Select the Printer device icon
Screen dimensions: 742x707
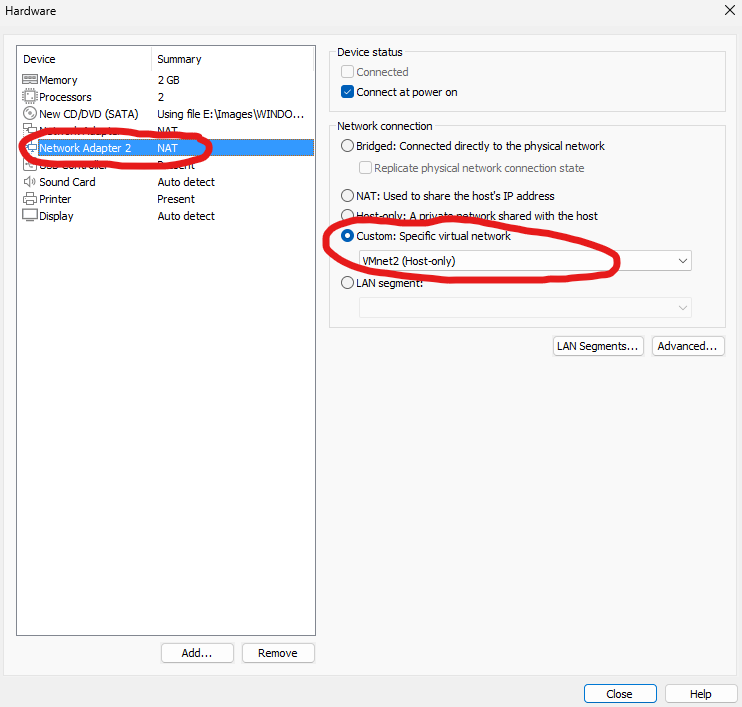point(30,199)
